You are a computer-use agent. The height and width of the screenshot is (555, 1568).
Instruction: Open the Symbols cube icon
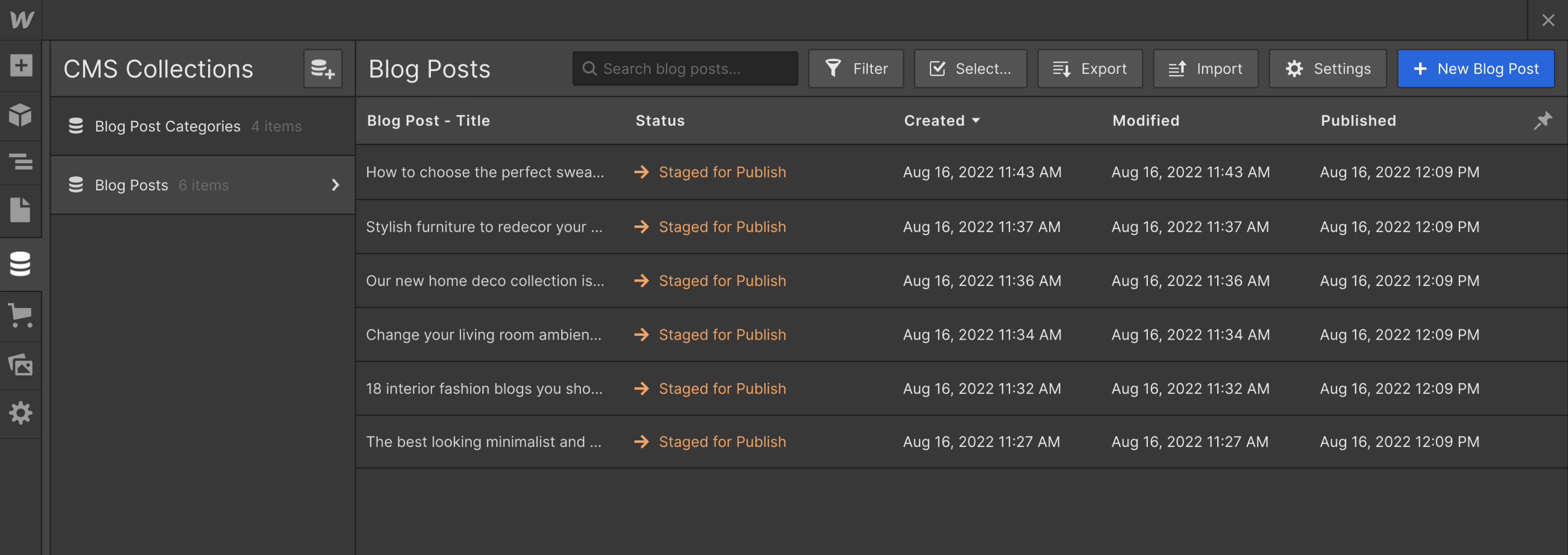tap(21, 114)
